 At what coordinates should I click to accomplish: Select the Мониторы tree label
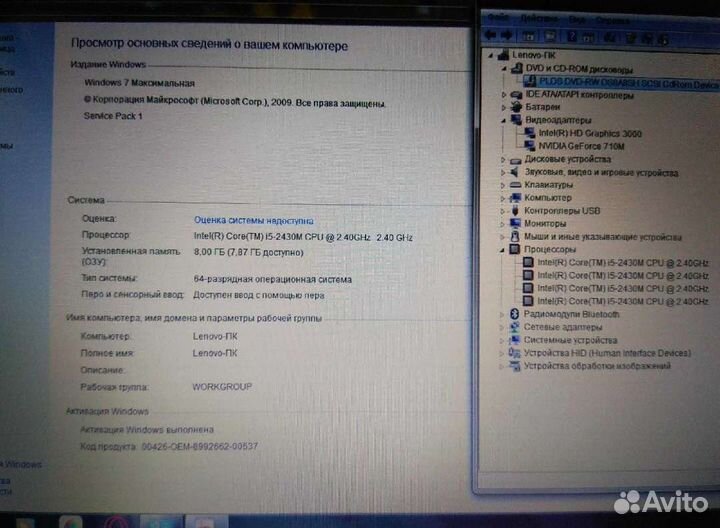[545, 224]
